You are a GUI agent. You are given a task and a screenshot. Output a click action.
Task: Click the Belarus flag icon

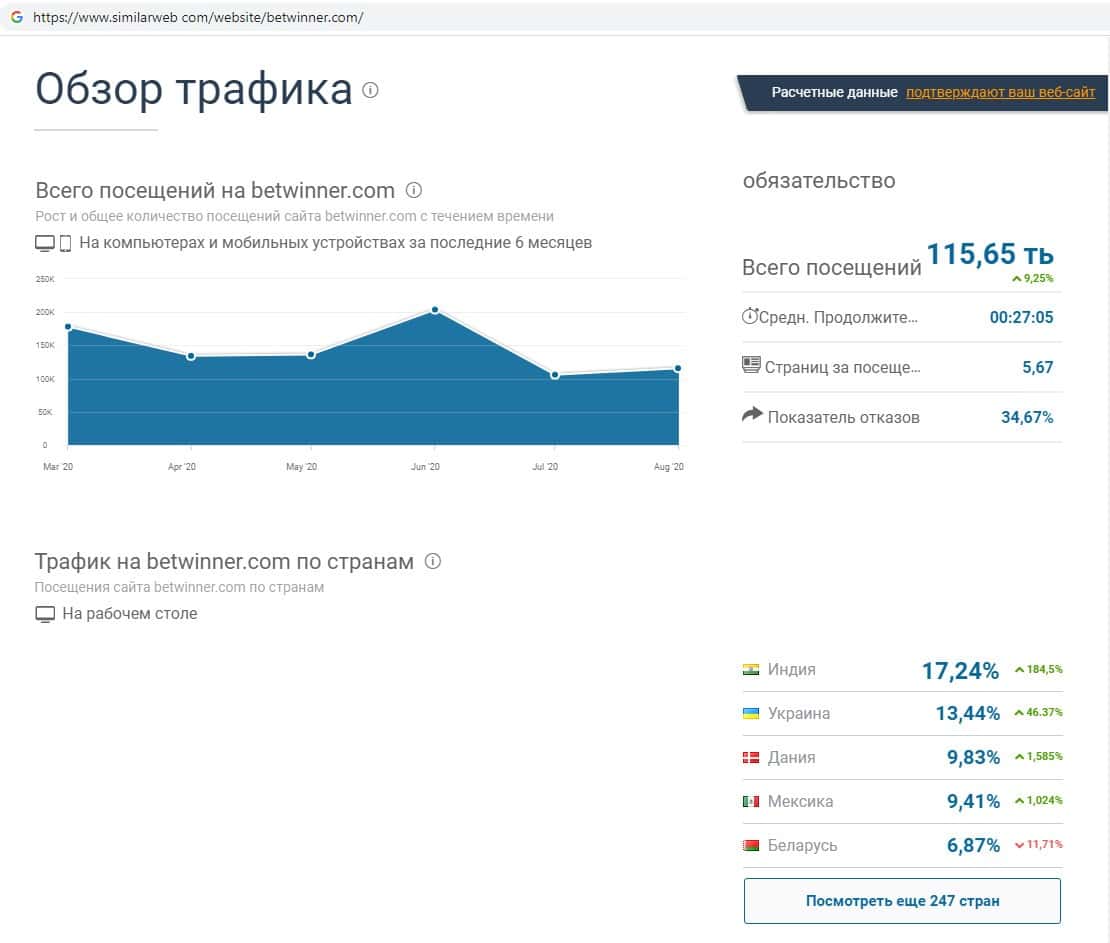[x=751, y=846]
